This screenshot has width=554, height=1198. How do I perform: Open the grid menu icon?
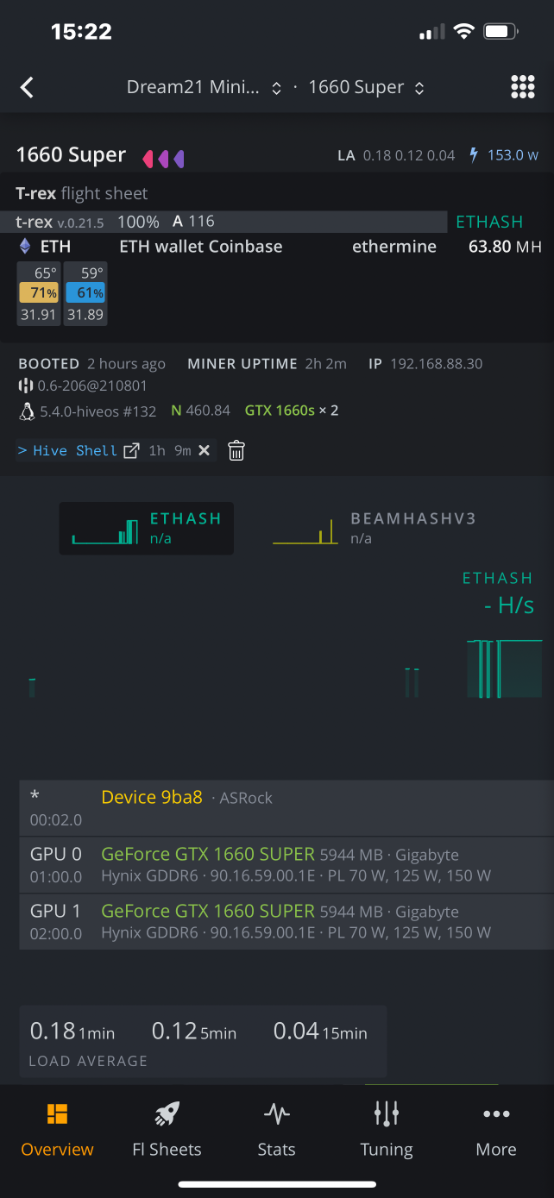coord(523,87)
